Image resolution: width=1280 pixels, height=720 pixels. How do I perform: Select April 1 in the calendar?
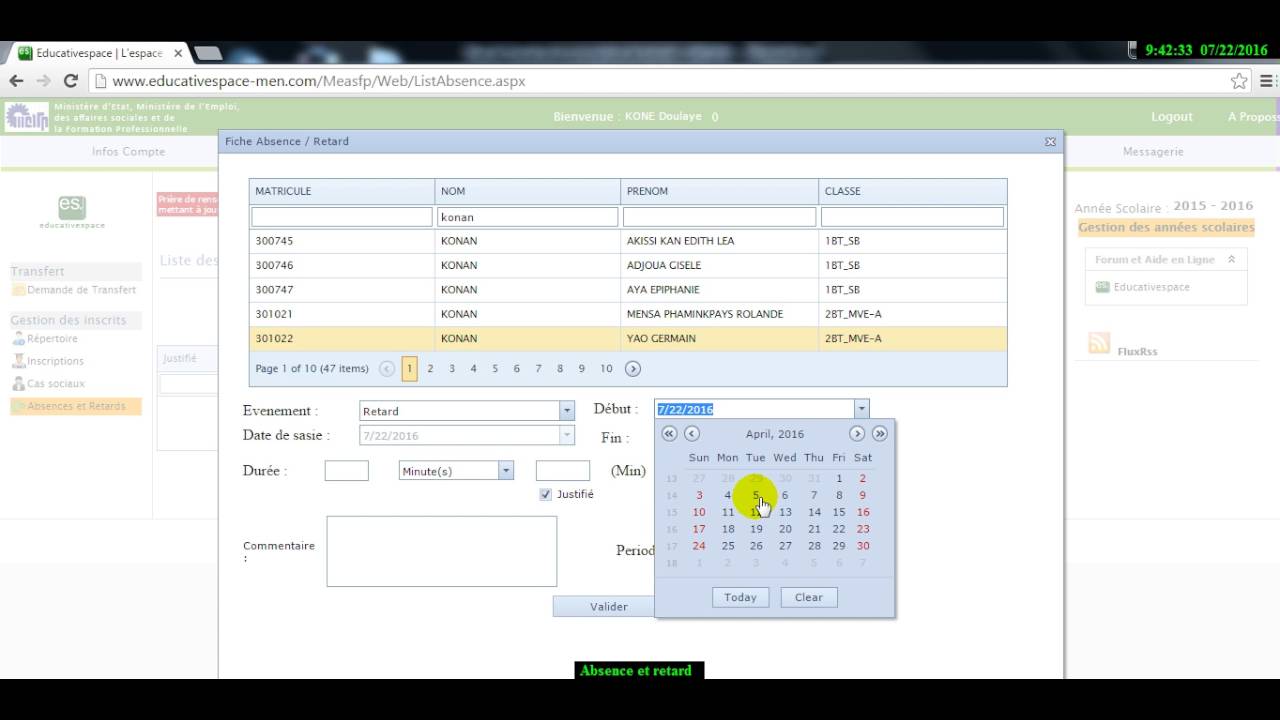coord(839,478)
